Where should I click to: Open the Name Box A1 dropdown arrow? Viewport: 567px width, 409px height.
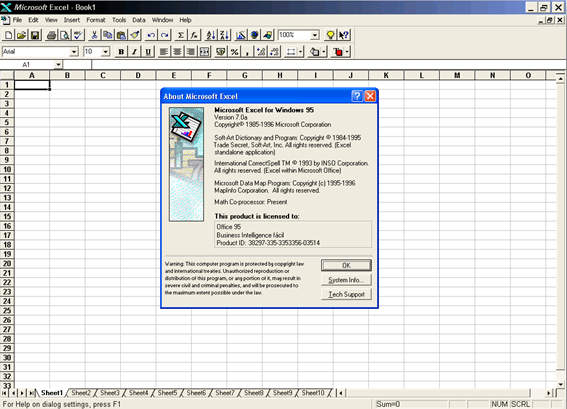click(x=58, y=65)
